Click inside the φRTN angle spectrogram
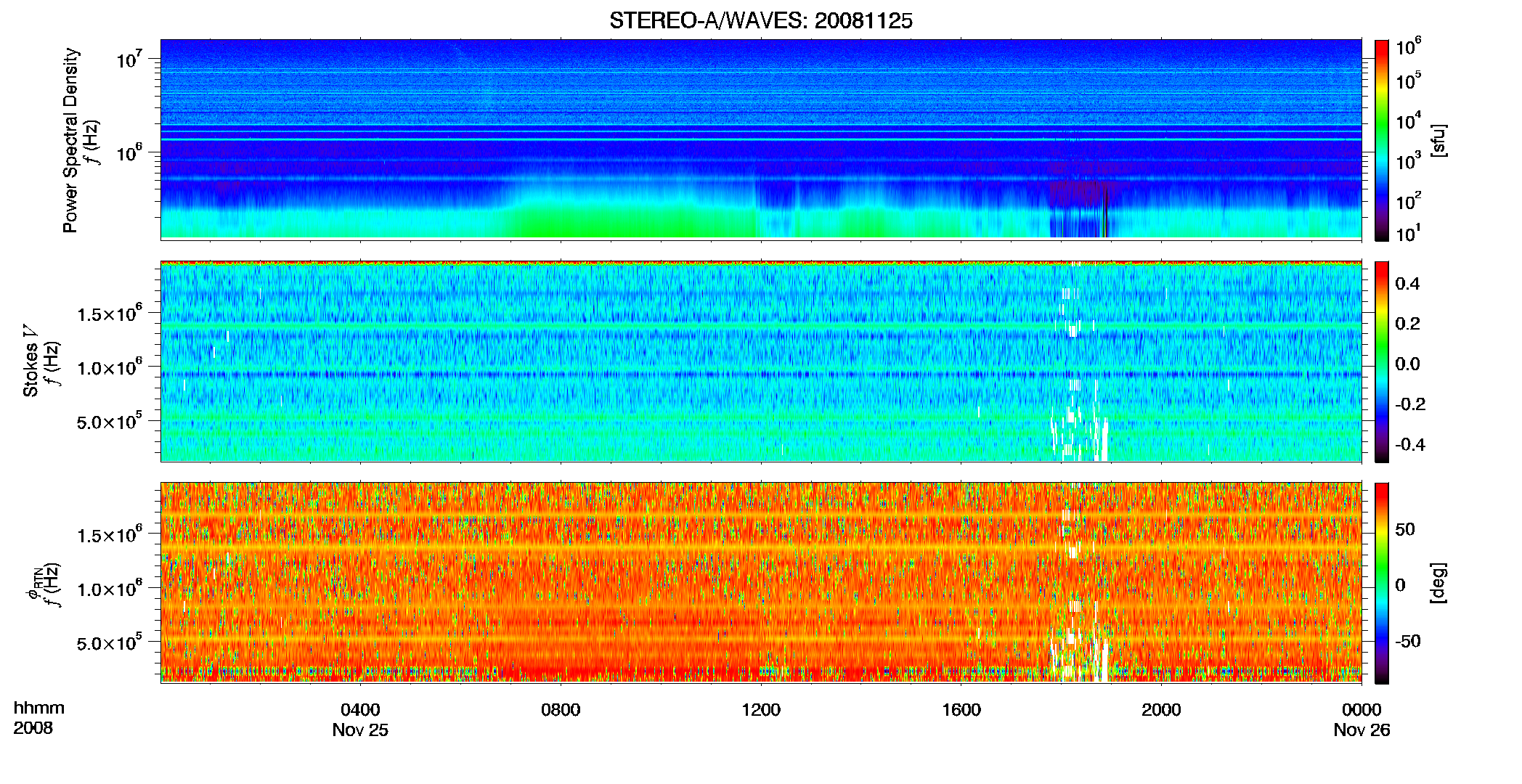Viewport: 1522px width, 784px height. (761, 582)
